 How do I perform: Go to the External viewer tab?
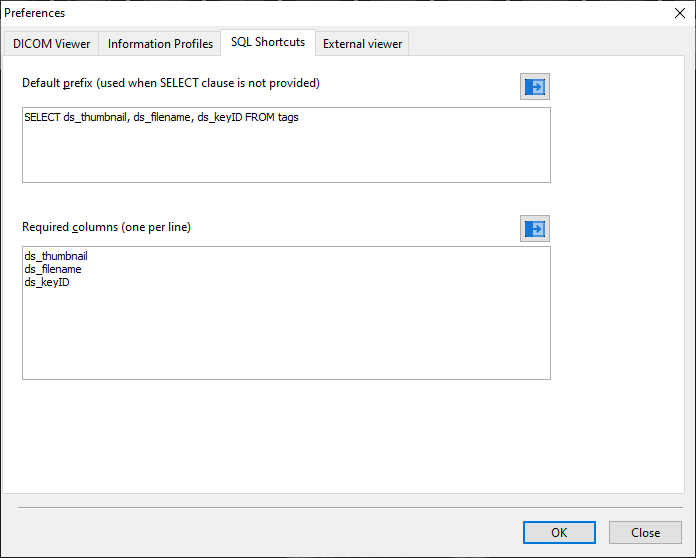[362, 44]
